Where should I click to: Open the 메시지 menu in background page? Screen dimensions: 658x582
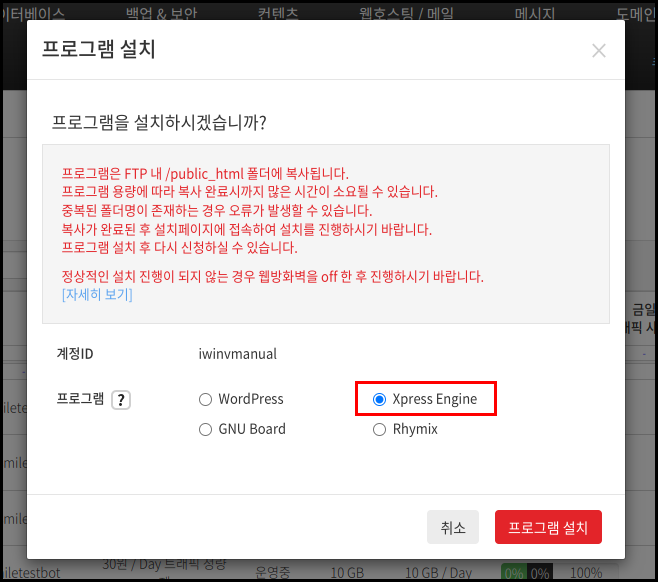(x=535, y=13)
